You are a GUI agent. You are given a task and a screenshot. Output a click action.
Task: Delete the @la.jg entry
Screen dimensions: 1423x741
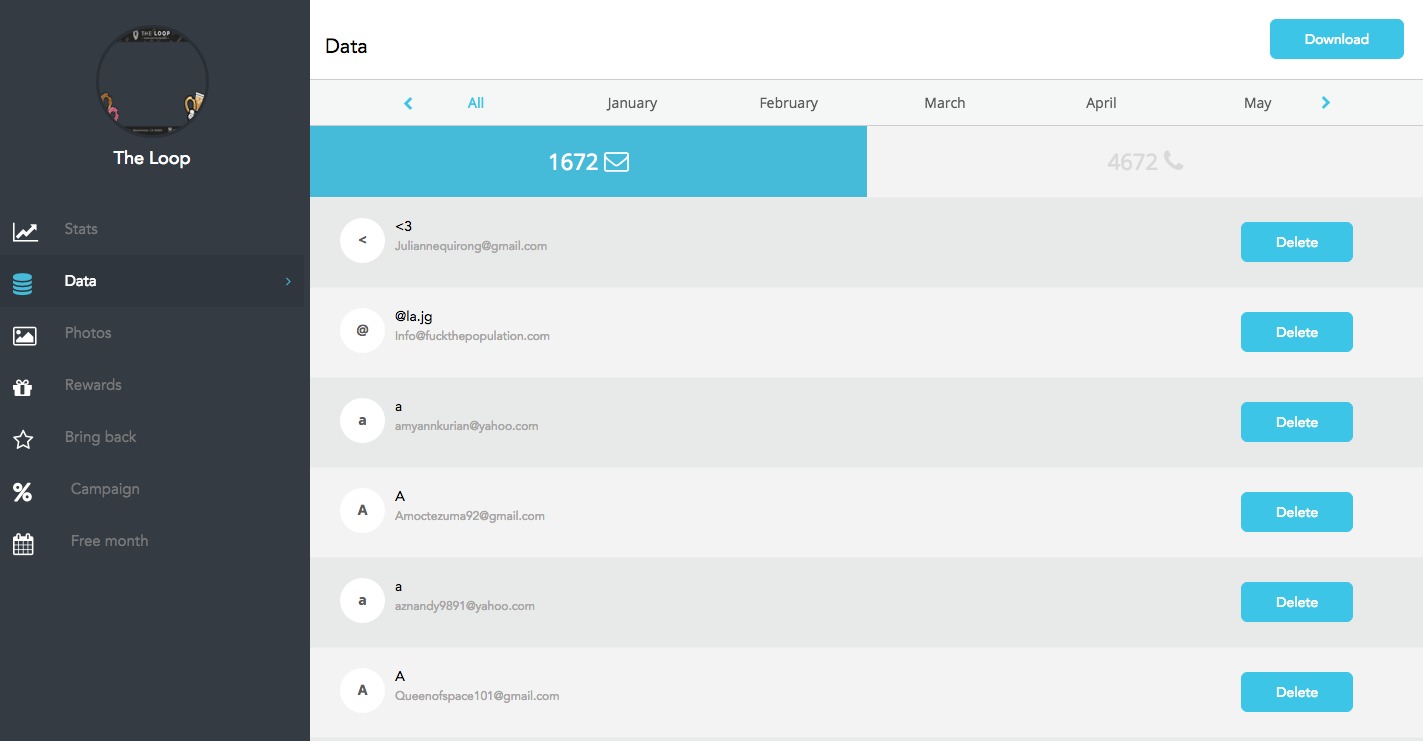point(1296,332)
